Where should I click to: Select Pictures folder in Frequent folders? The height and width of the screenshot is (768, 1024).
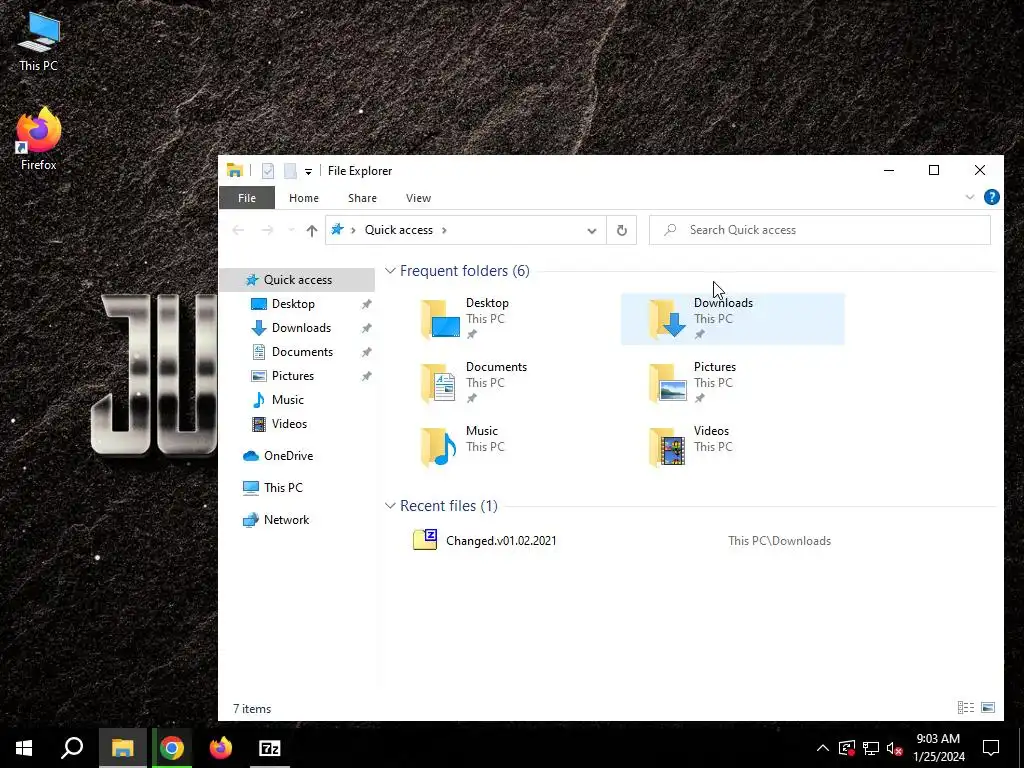pyautogui.click(x=733, y=383)
